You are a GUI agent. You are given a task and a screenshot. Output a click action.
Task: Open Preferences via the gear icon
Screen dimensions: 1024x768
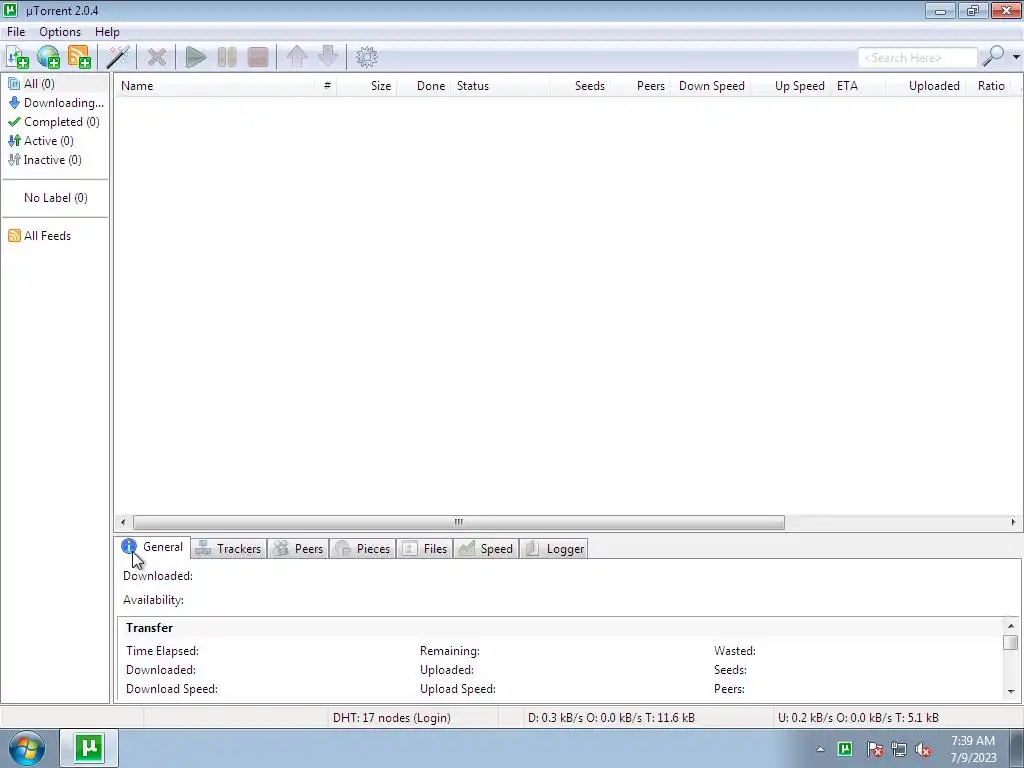(367, 57)
